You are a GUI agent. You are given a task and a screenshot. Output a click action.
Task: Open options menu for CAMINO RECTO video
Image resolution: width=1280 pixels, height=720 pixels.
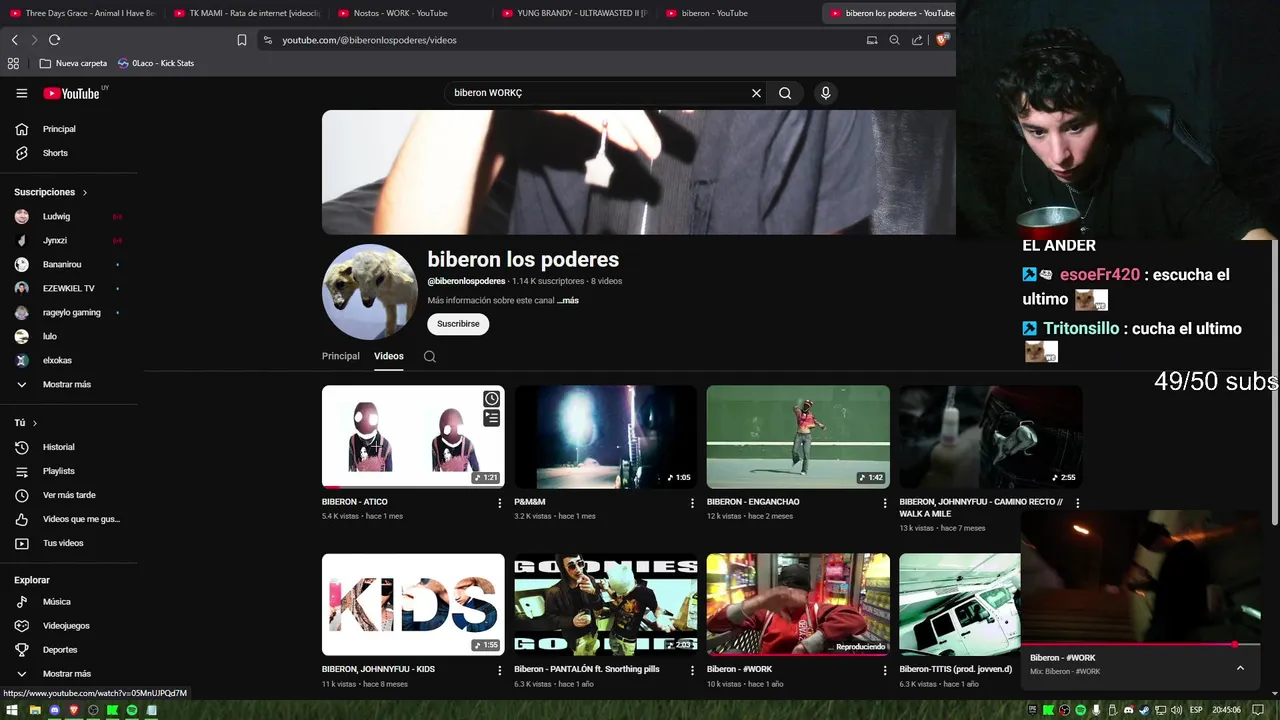(1077, 503)
